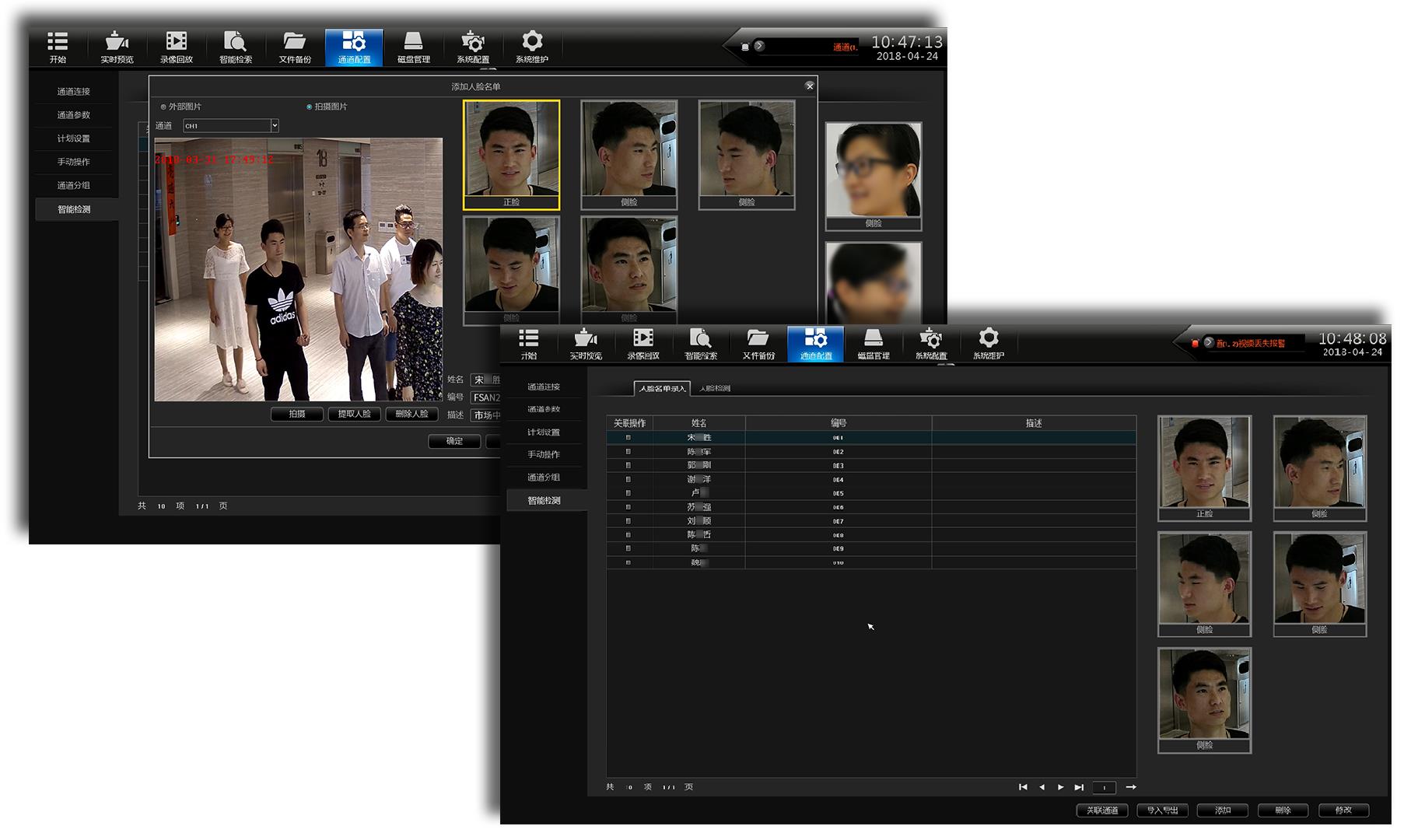
Task: Select 智能检测 in back window sidebar
Action: tap(74, 209)
